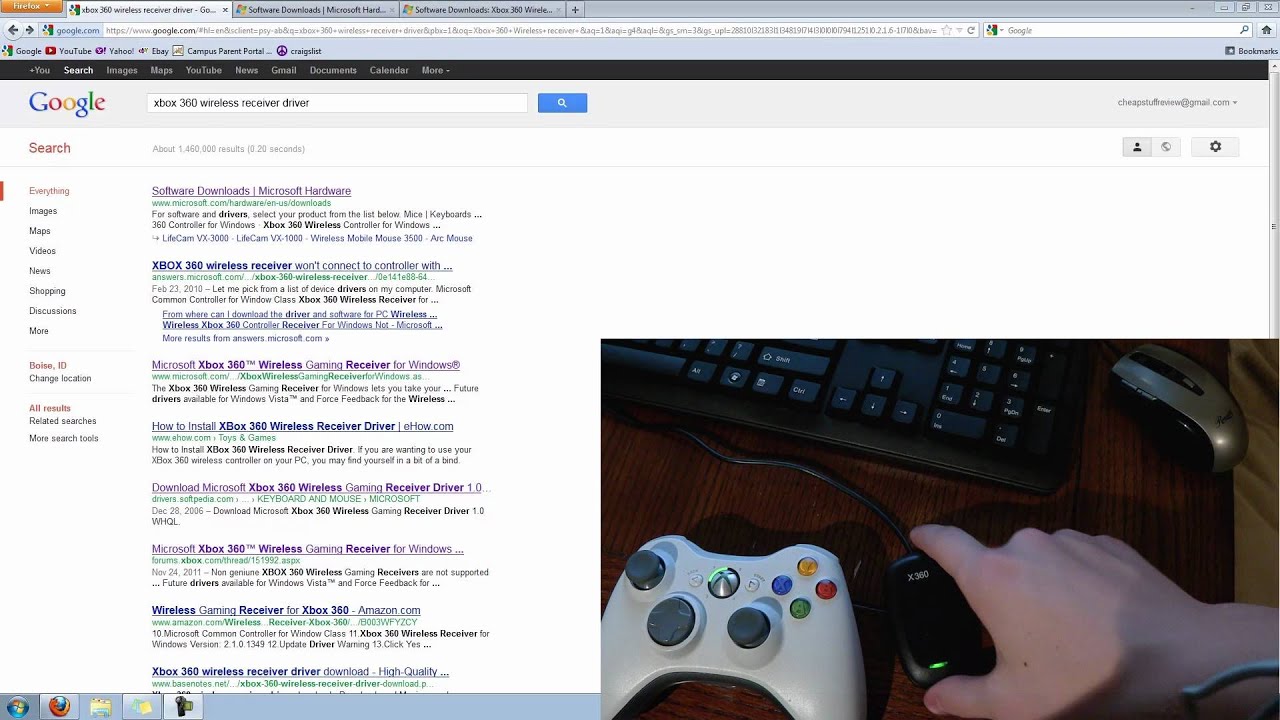Image resolution: width=1280 pixels, height=720 pixels.
Task: Click the Google logo
Action: (x=67, y=103)
